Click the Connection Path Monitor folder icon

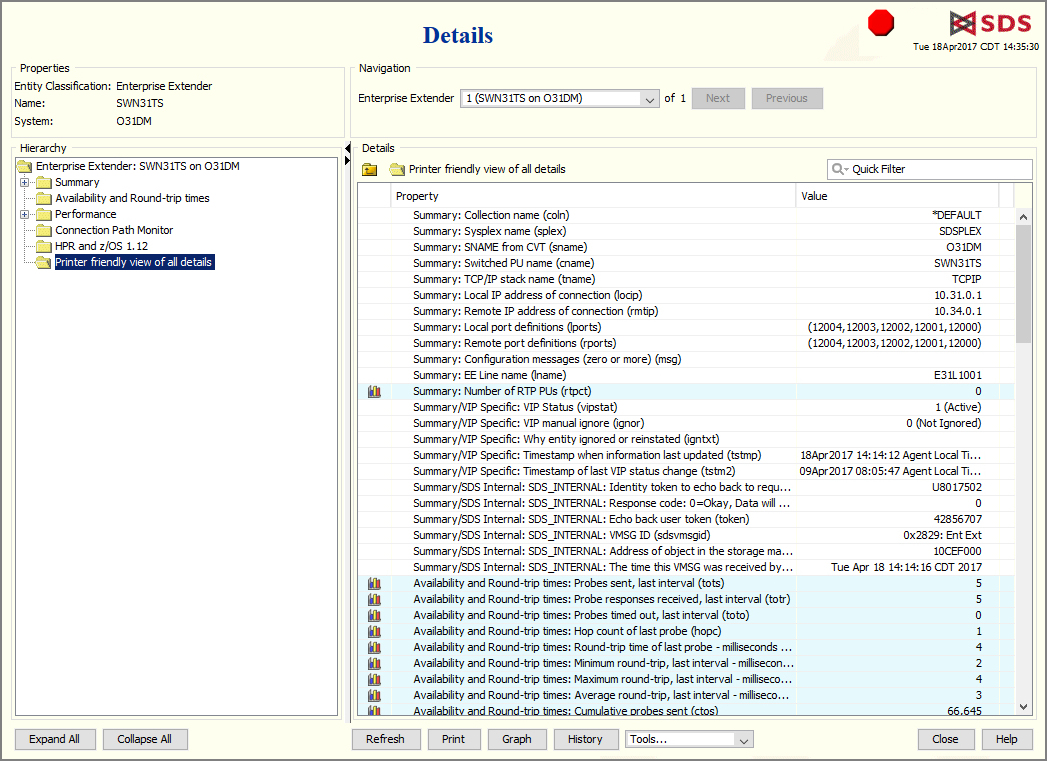44,230
